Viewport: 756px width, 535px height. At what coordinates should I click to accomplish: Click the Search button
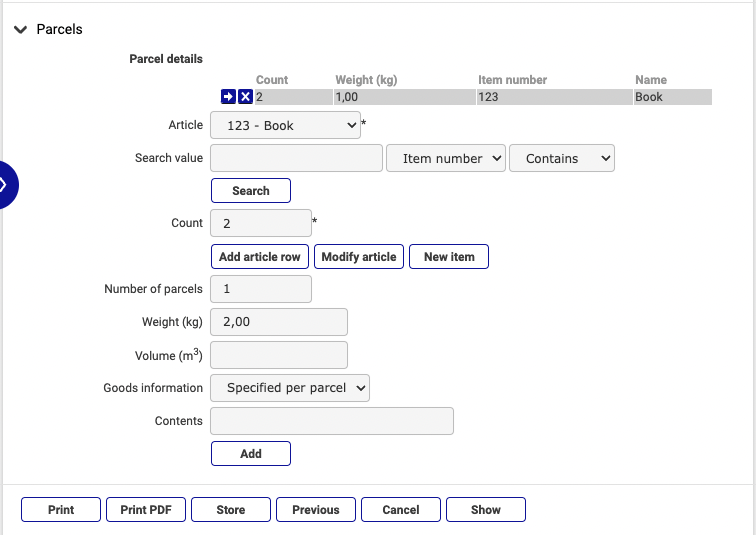[251, 190]
